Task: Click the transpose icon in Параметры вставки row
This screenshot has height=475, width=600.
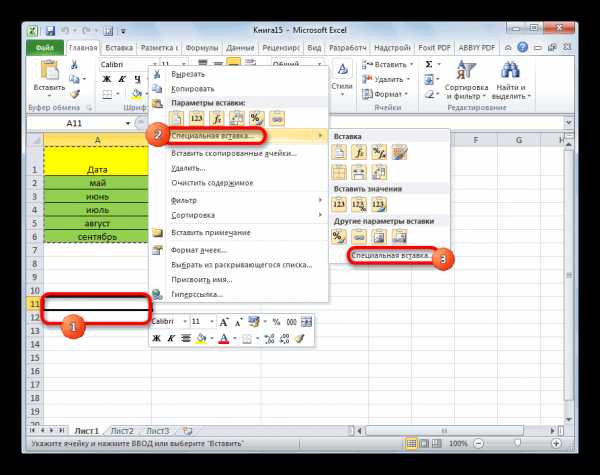Action: 236,119
